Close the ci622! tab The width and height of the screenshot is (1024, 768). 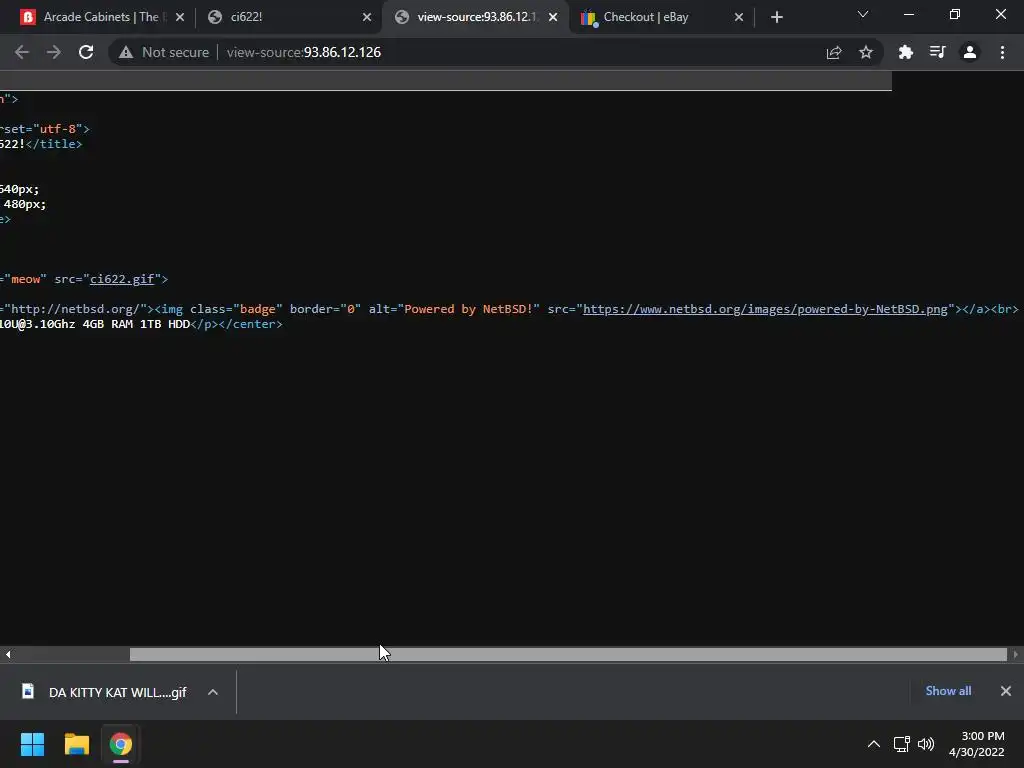(x=366, y=18)
